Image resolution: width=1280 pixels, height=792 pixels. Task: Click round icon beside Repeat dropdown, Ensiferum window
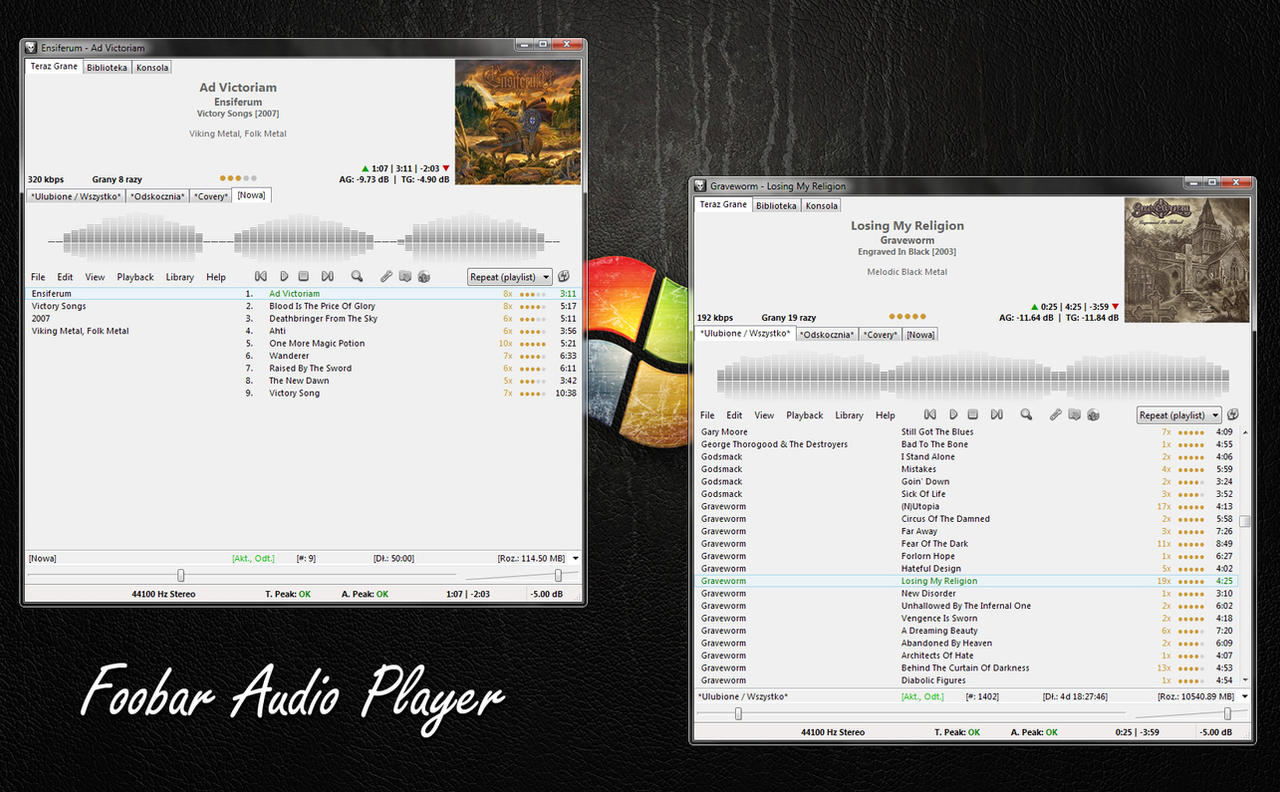pos(564,277)
